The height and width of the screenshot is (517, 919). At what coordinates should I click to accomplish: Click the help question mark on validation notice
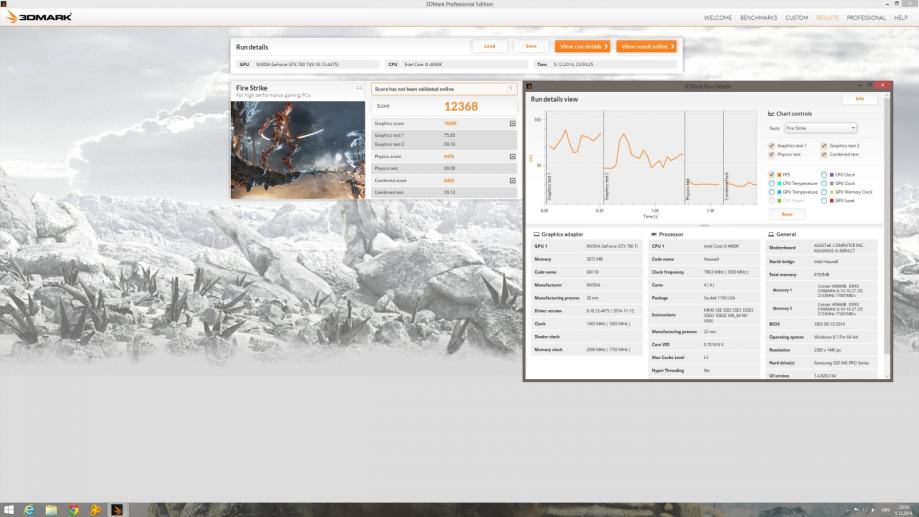click(510, 89)
